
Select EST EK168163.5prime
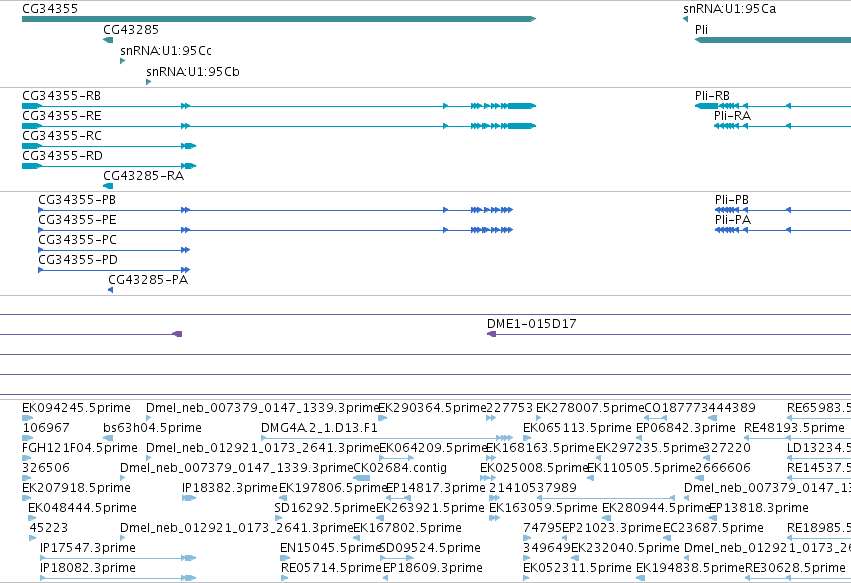click(x=541, y=448)
